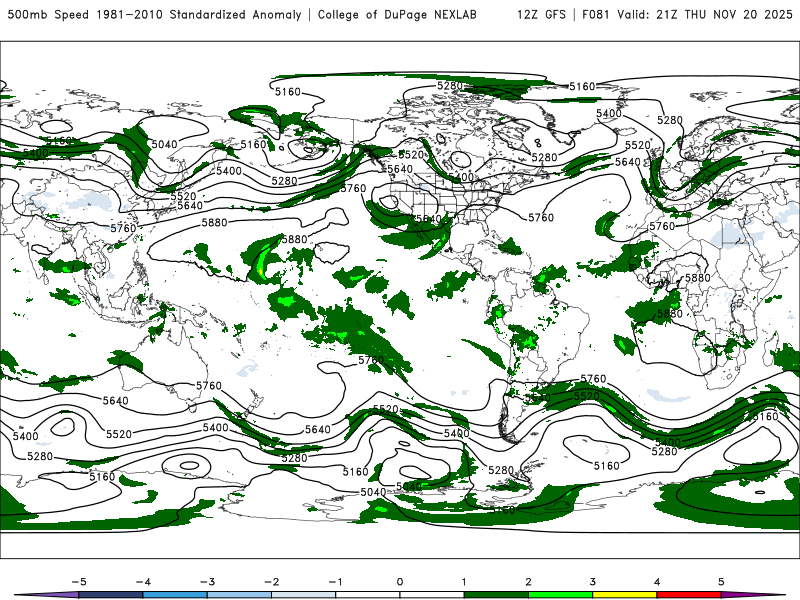This screenshot has height=600, width=800.
Task: Click the bright green 2 to 3 colorbar segment
Action: coord(561,595)
